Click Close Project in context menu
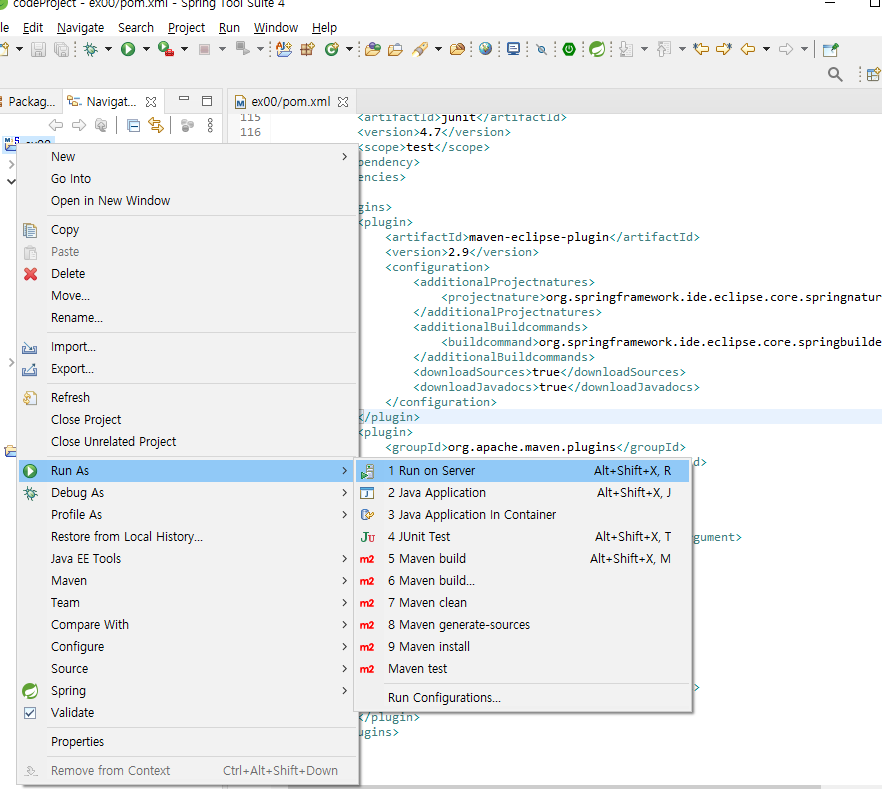This screenshot has height=789, width=882. pos(188,420)
